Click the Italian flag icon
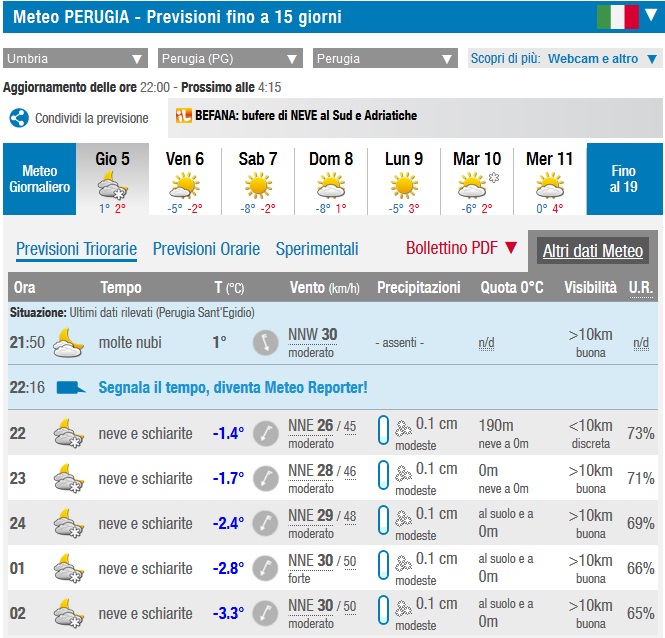 click(x=617, y=17)
